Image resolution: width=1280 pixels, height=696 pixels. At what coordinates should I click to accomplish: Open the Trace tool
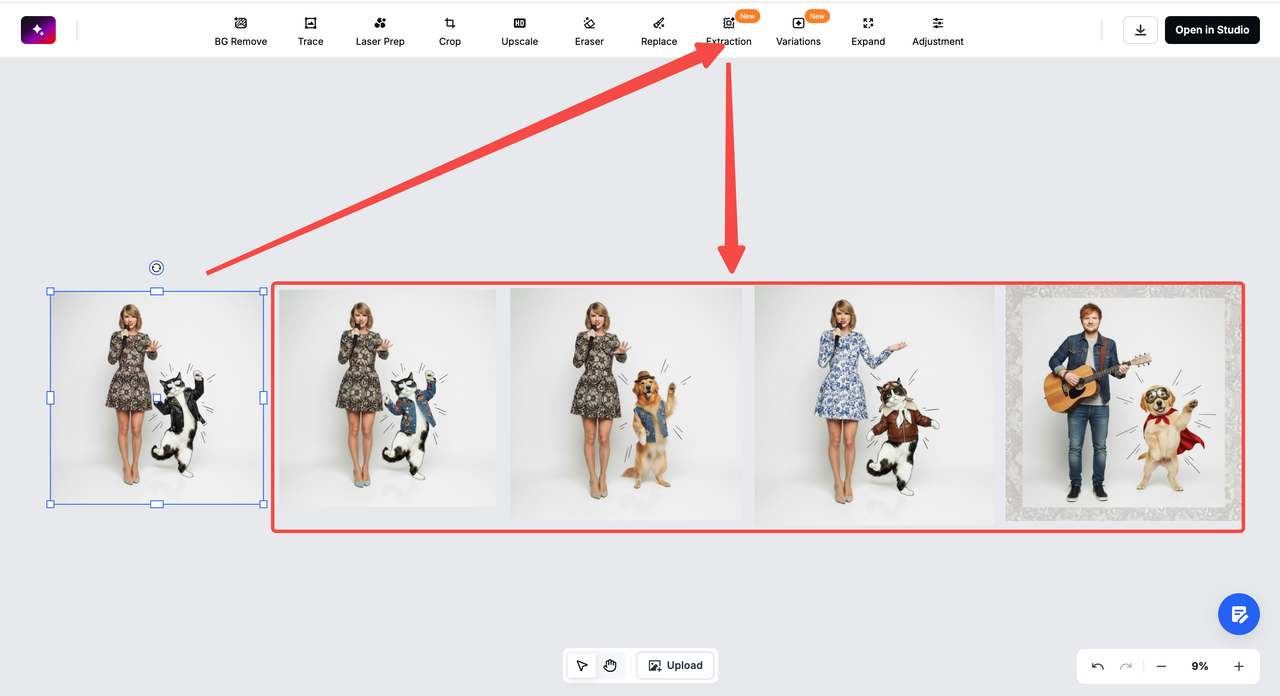[310, 31]
